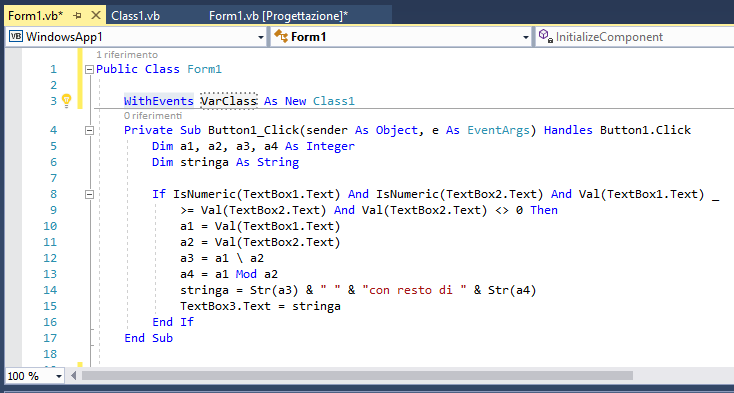Click the '0 riferimenti' CodeLens link
Screen dimensions: 734x393
tap(153, 115)
